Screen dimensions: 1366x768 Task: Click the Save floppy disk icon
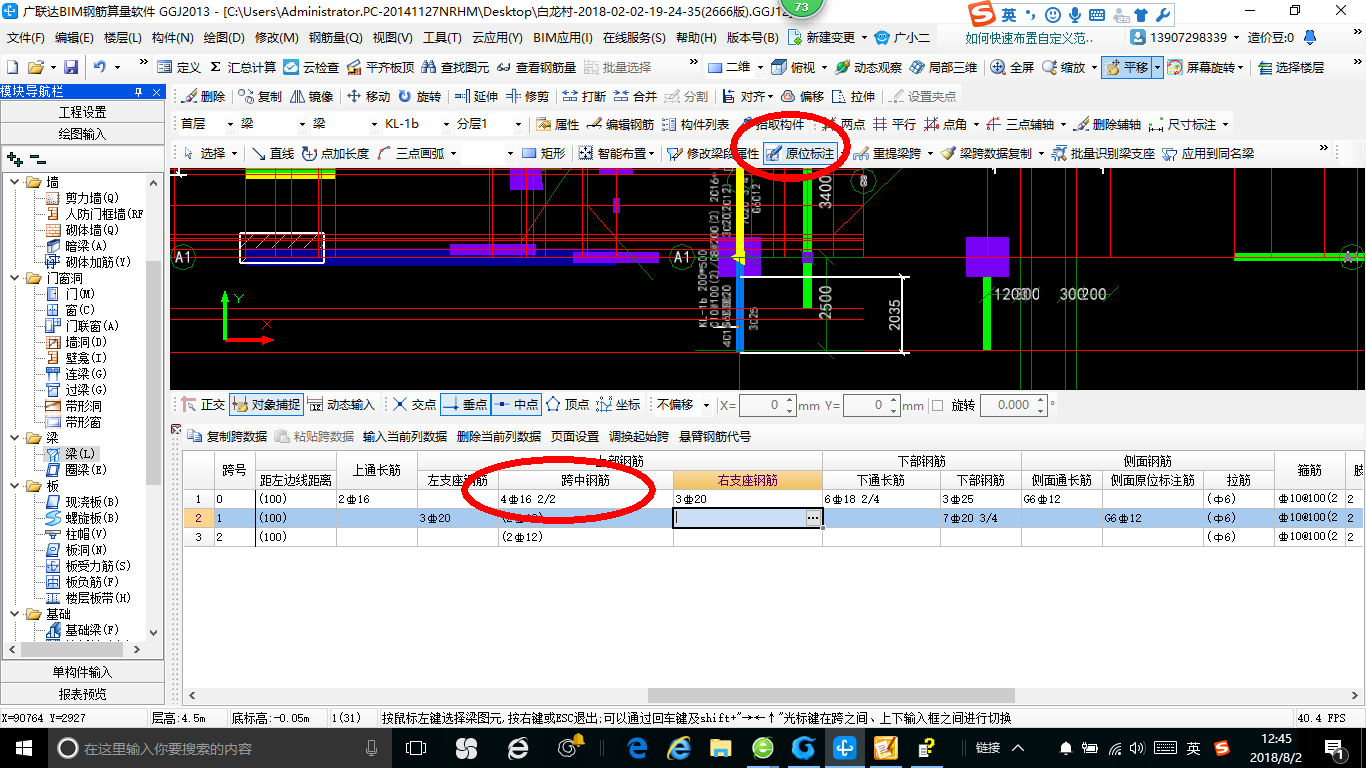[71, 67]
